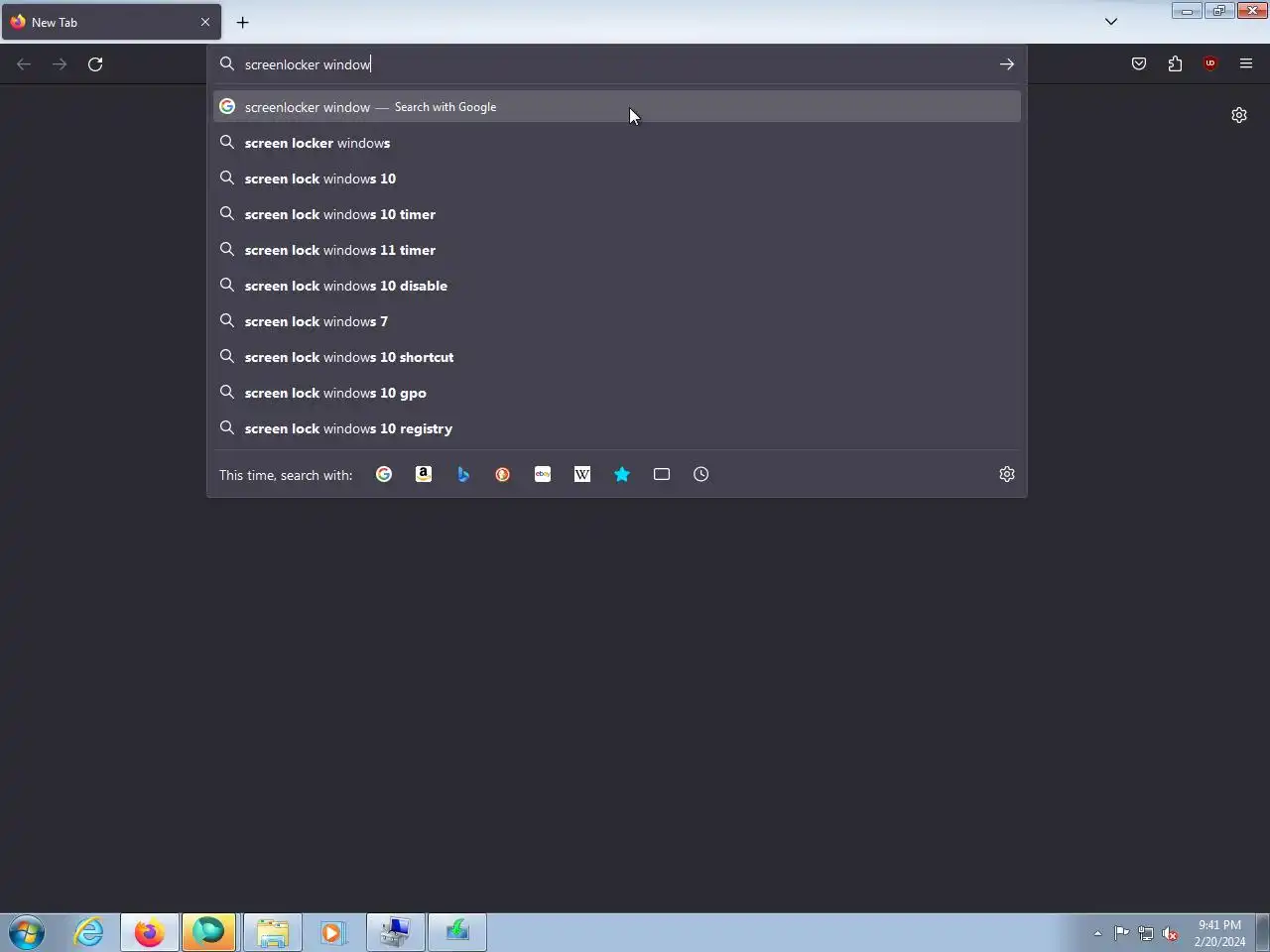This screenshot has width=1270, height=952.
Task: Select suggestion 'screen lock windows 10 gpo'
Action: coord(617,393)
